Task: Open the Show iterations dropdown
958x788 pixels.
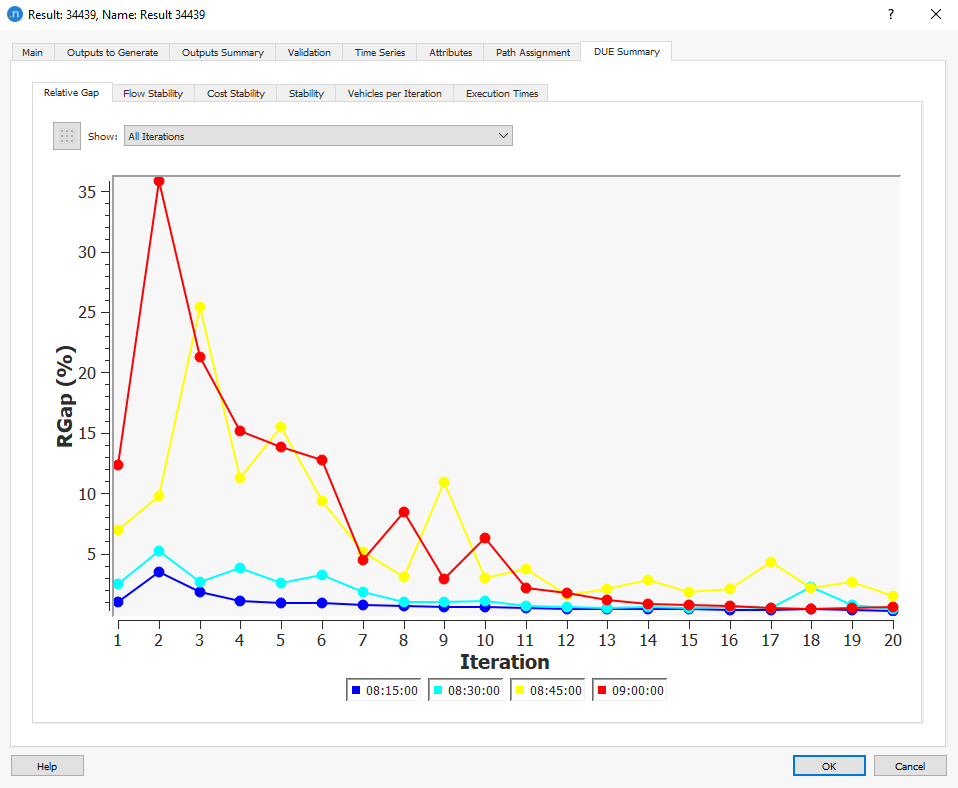Action: (x=318, y=135)
